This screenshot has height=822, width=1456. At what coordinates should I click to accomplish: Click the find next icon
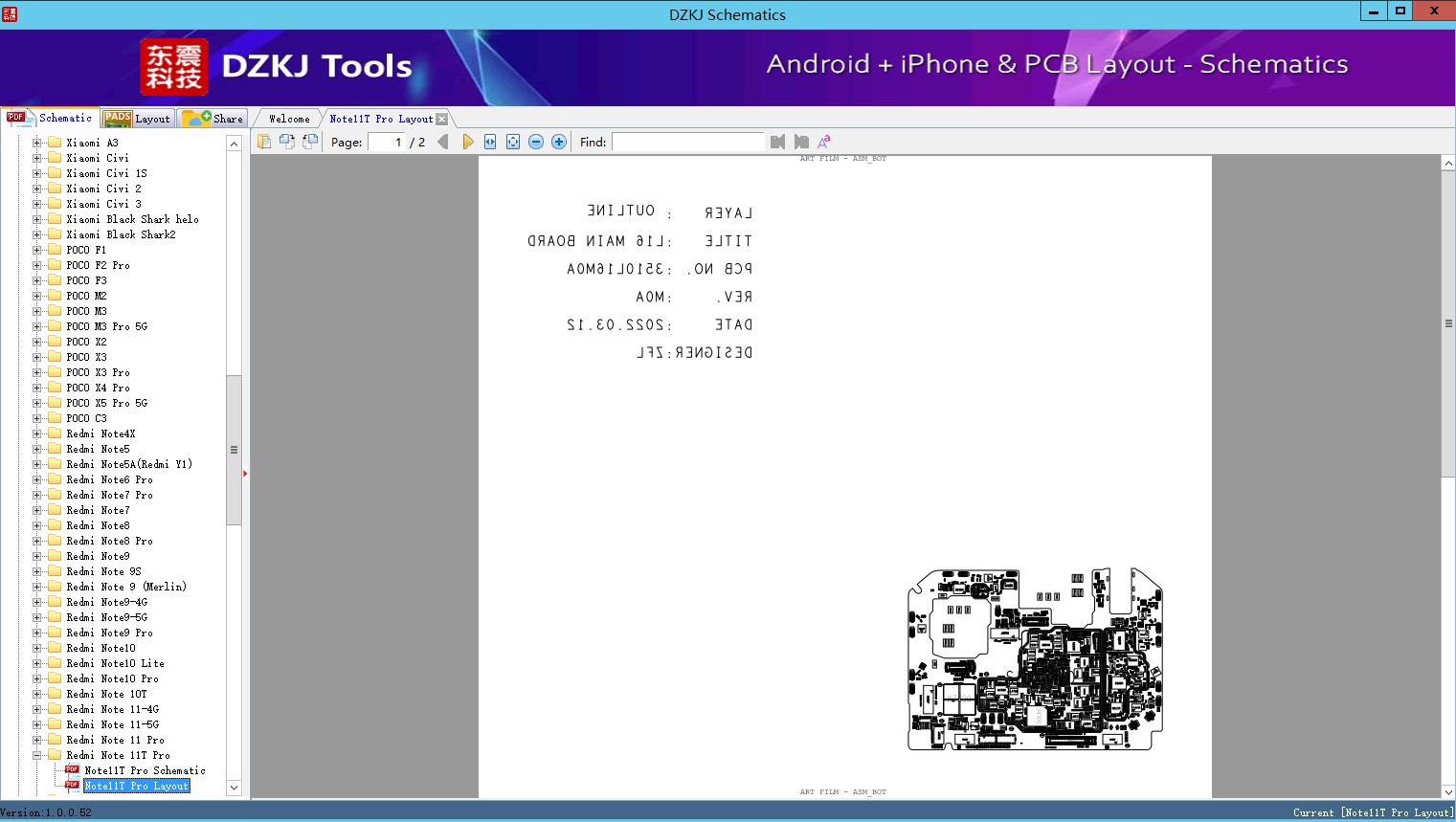click(801, 142)
